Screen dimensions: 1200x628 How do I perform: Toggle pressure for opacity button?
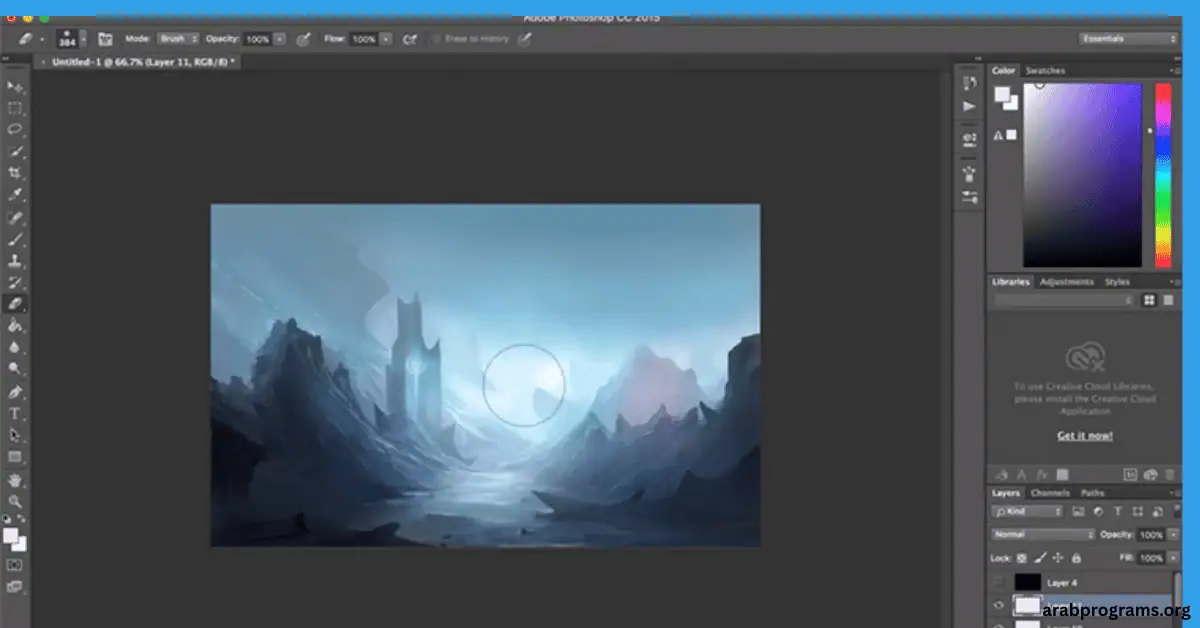(302, 39)
